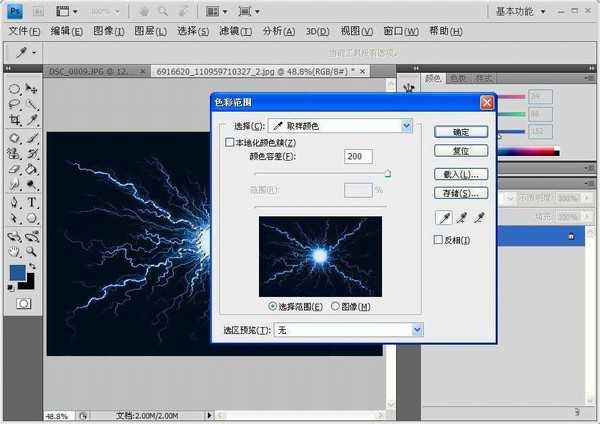This screenshot has width=600, height=424.
Task: Select the Crop tool in toolbox
Action: [x=15, y=120]
